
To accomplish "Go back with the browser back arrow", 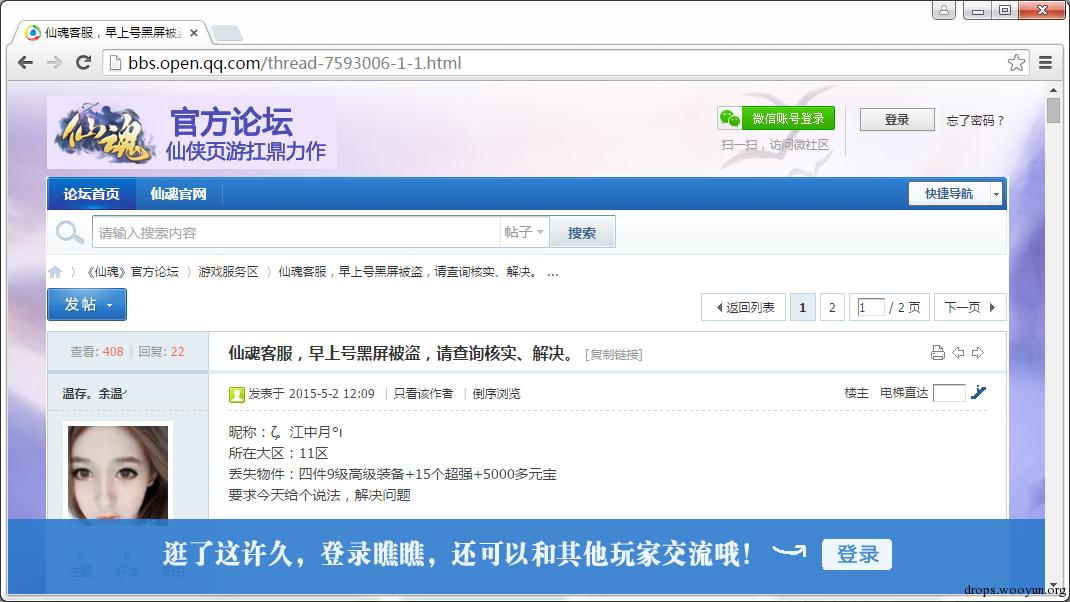I will click(x=25, y=63).
